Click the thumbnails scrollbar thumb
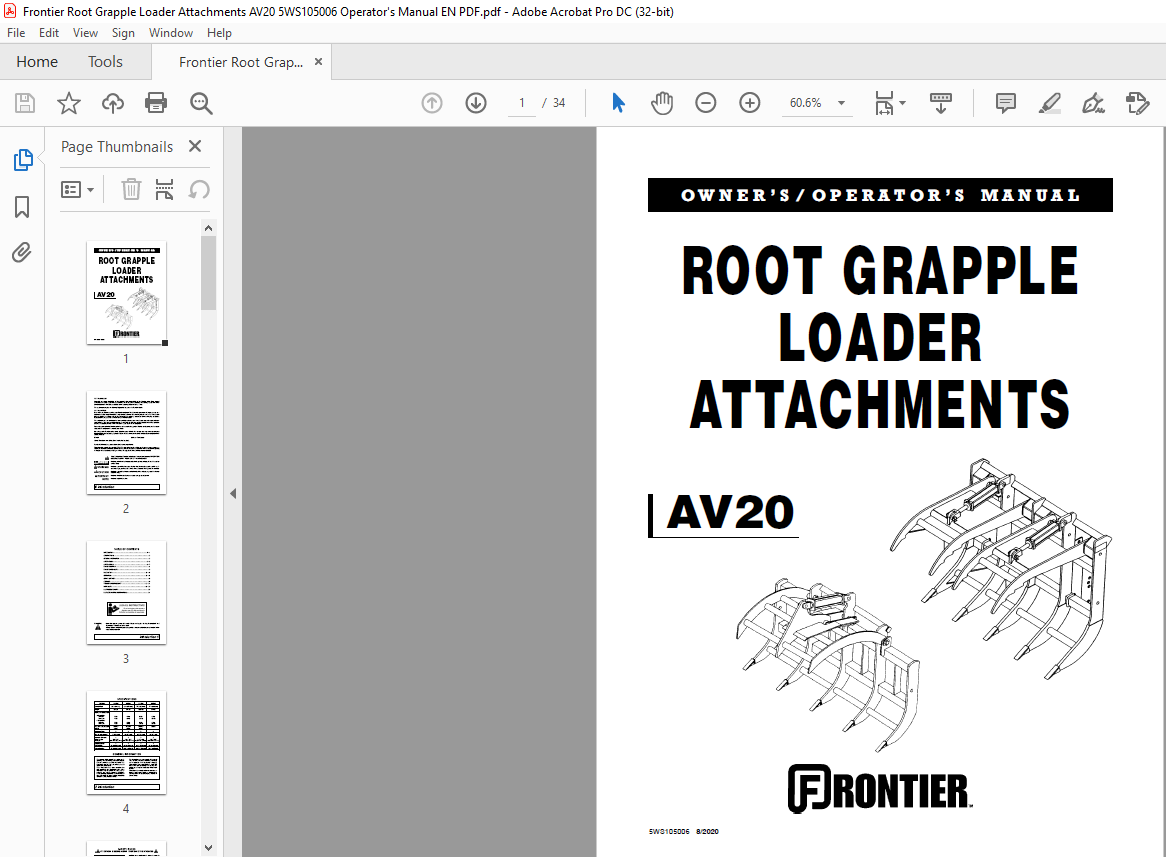This screenshot has width=1166, height=857. 208,273
